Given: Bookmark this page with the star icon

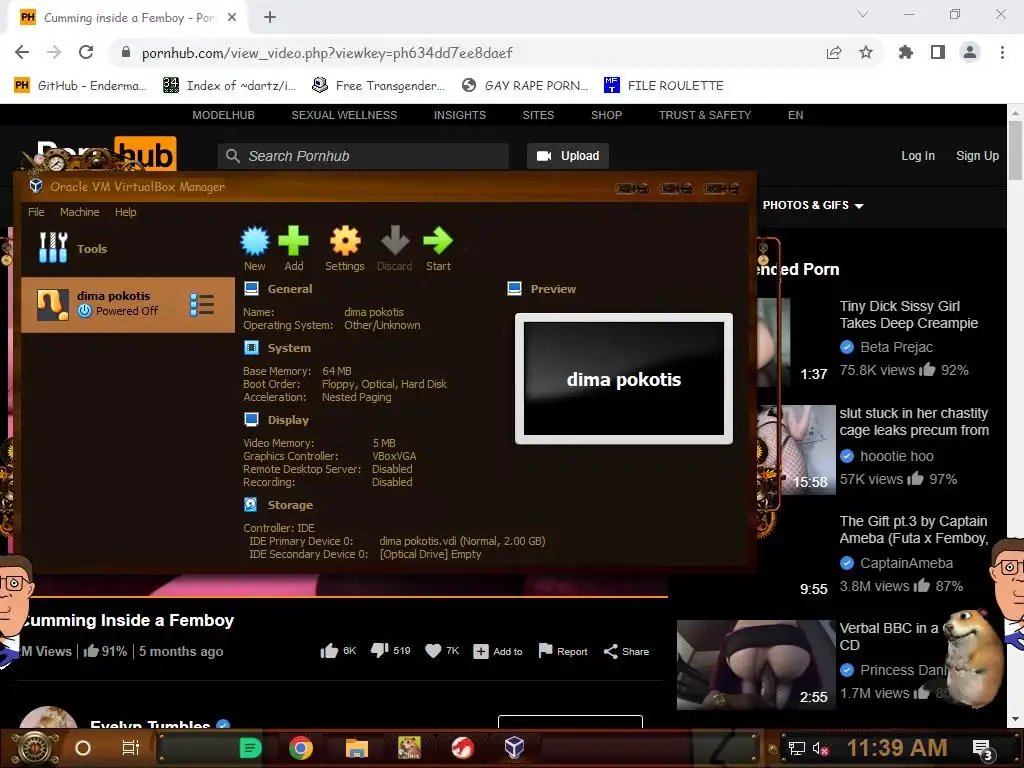Looking at the screenshot, I should (x=866, y=52).
